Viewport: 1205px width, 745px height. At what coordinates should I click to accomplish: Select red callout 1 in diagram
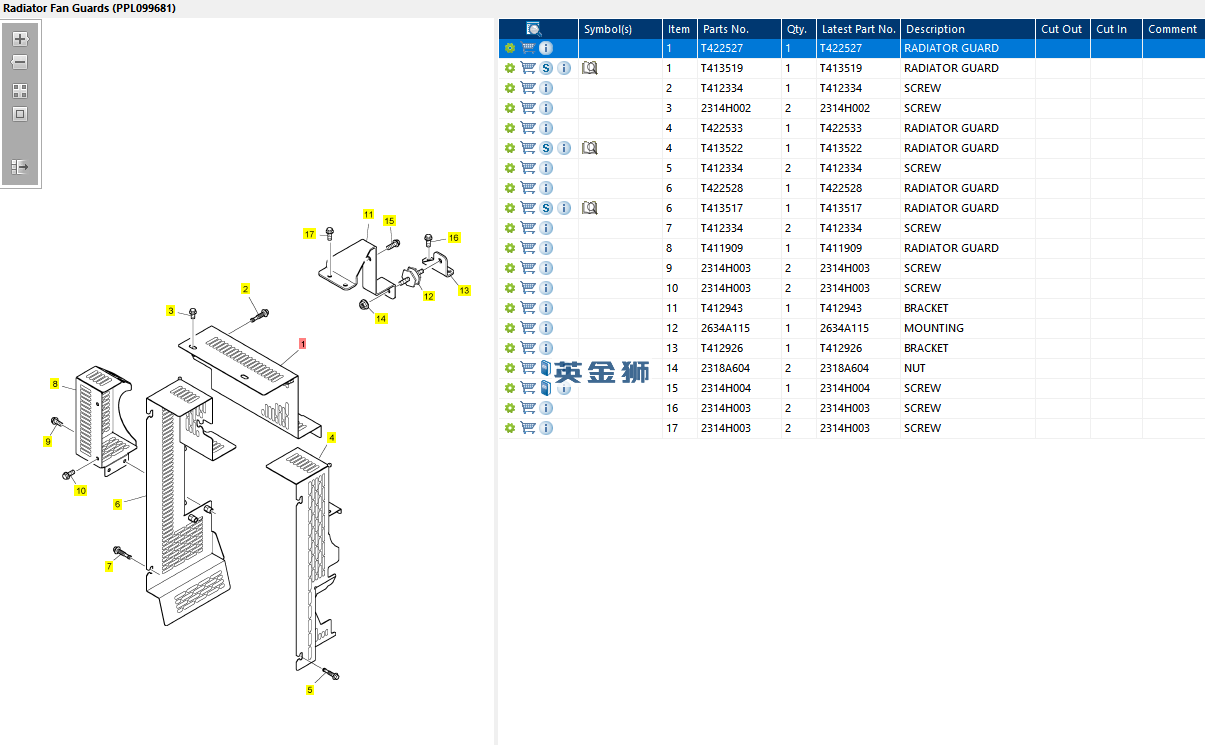click(x=303, y=343)
